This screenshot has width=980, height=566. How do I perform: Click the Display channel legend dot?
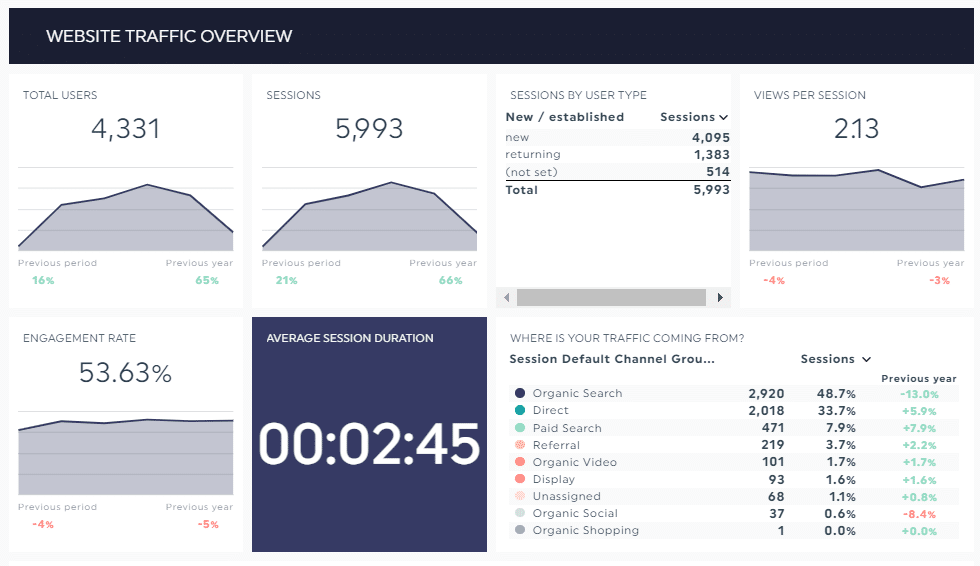pos(519,479)
